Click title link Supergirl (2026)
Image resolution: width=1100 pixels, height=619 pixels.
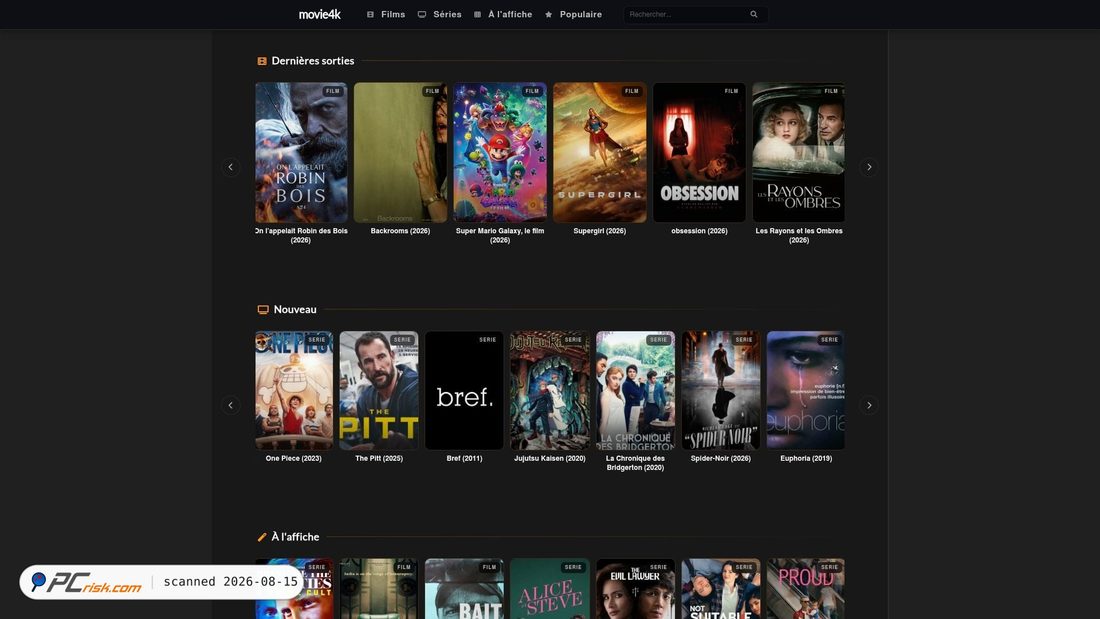point(600,231)
